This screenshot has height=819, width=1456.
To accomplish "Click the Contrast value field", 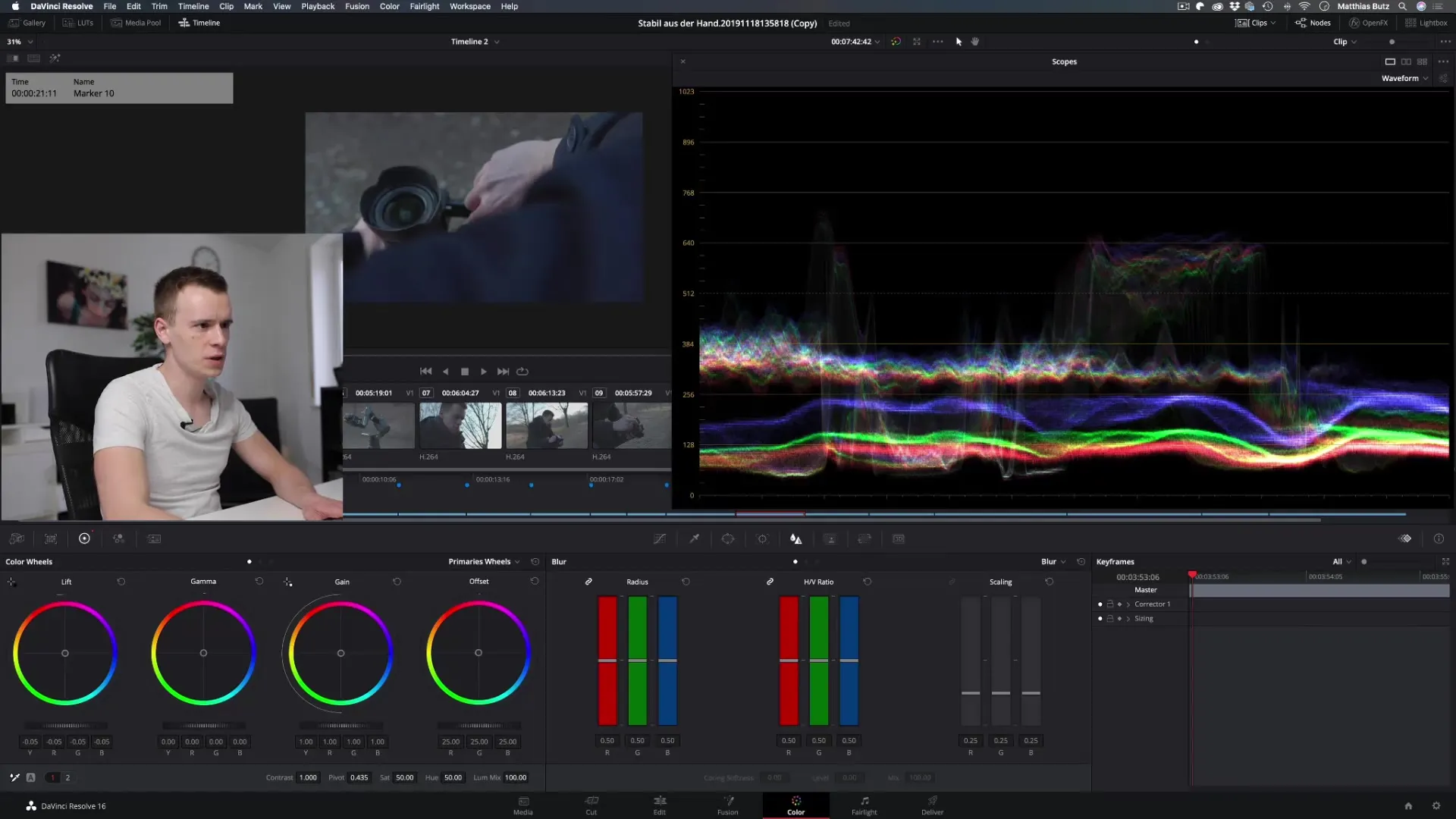I will [308, 778].
